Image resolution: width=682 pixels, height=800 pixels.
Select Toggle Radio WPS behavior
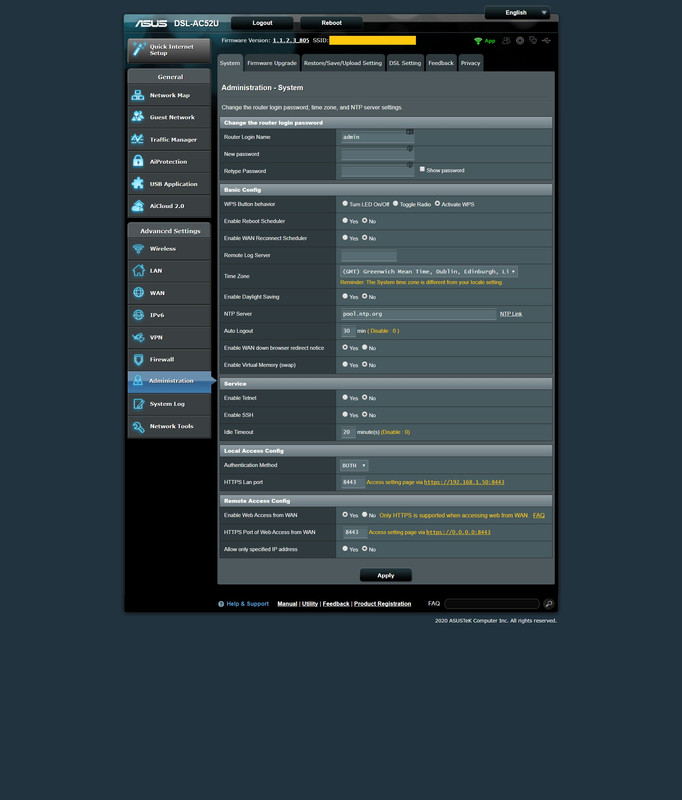point(395,203)
